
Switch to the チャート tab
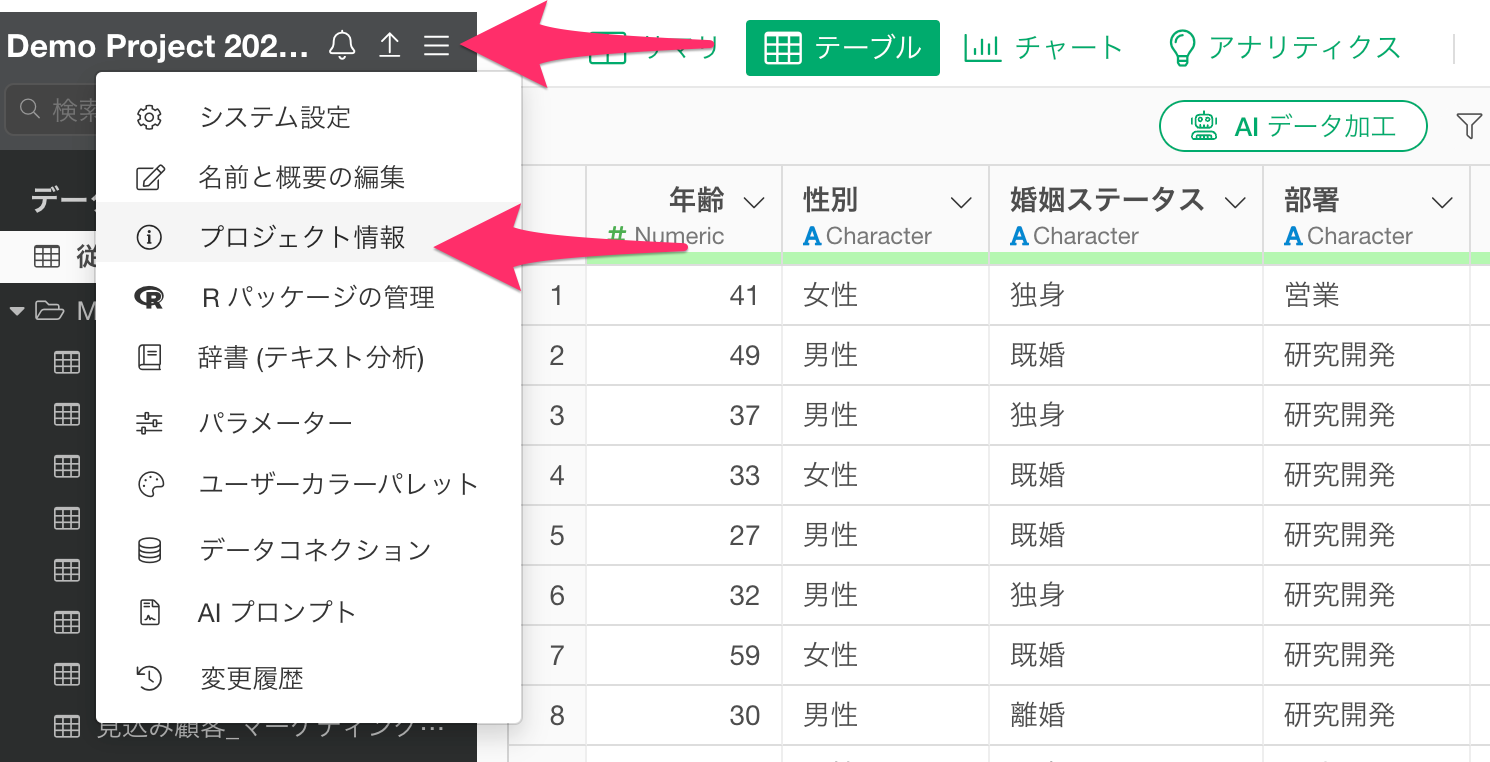tap(1044, 47)
